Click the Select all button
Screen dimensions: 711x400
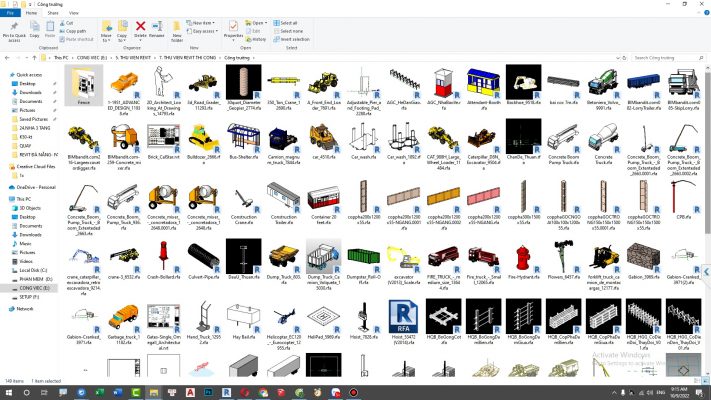click(288, 21)
